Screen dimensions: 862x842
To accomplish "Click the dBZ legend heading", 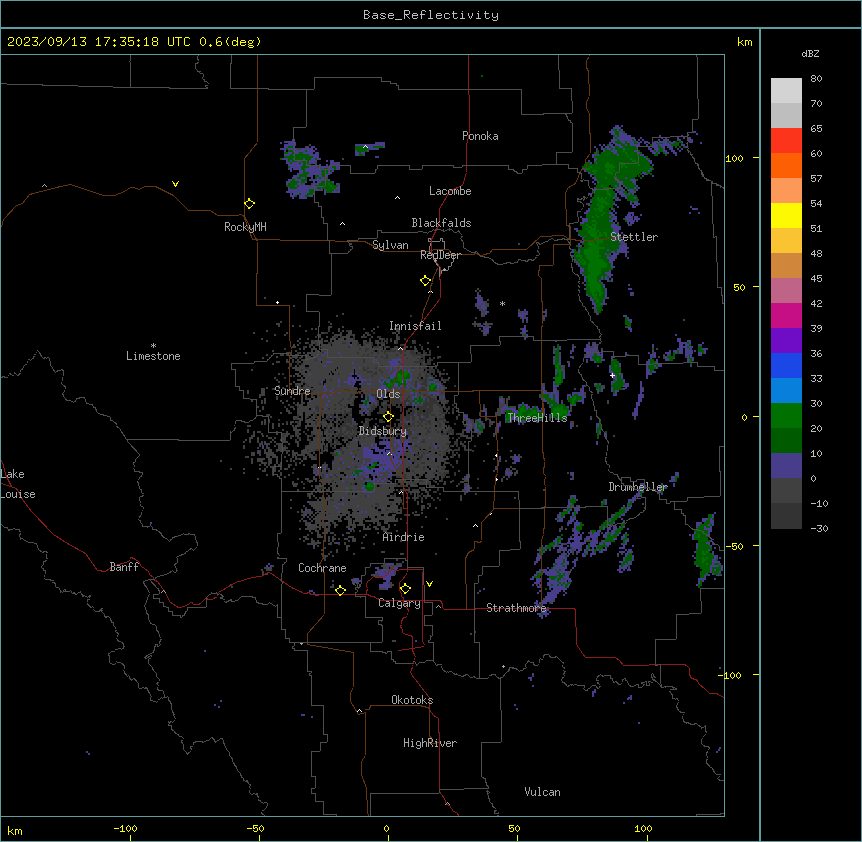I will 810,53.
